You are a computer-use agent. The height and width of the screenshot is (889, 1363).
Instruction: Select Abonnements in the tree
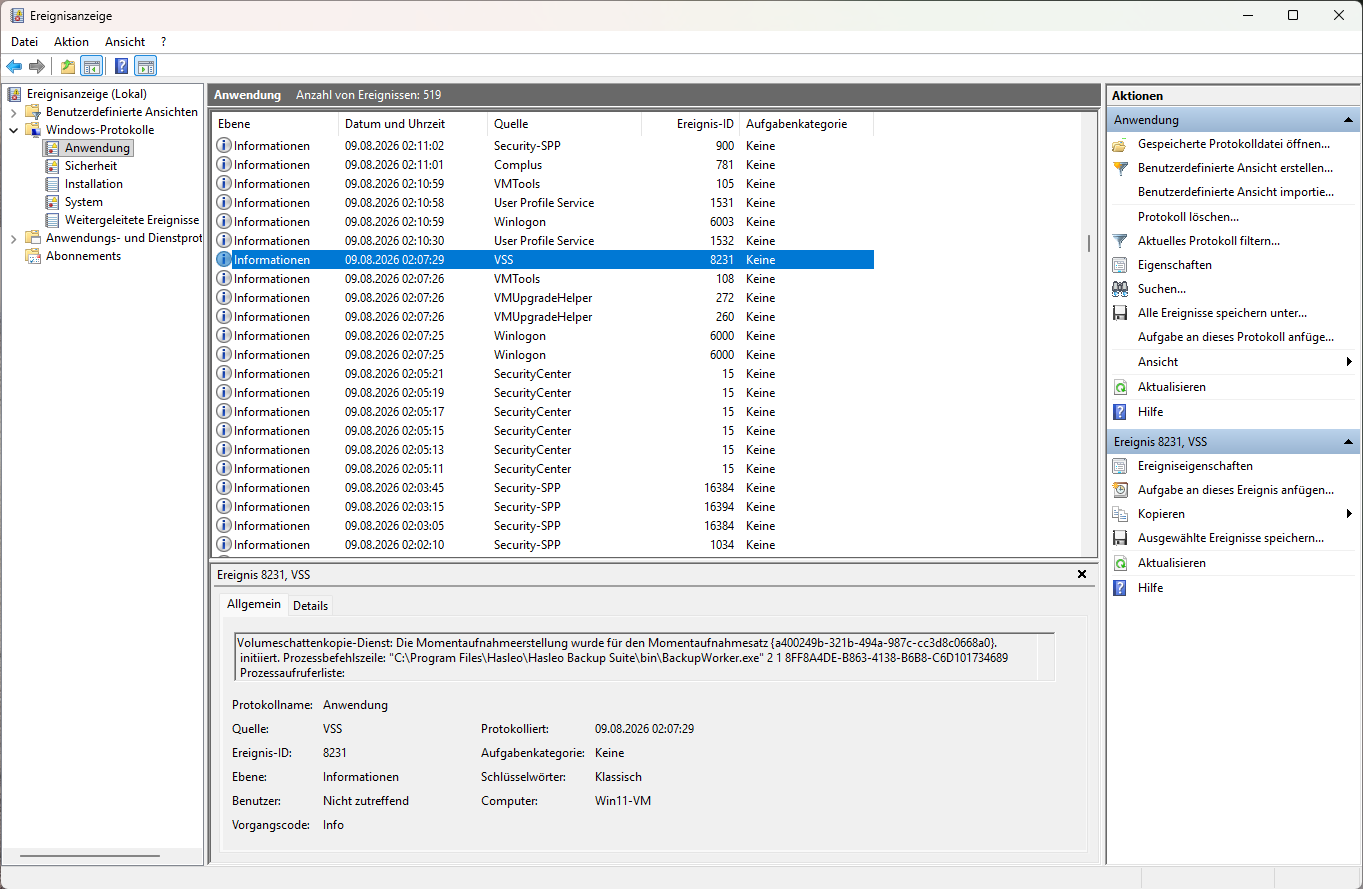tap(83, 256)
